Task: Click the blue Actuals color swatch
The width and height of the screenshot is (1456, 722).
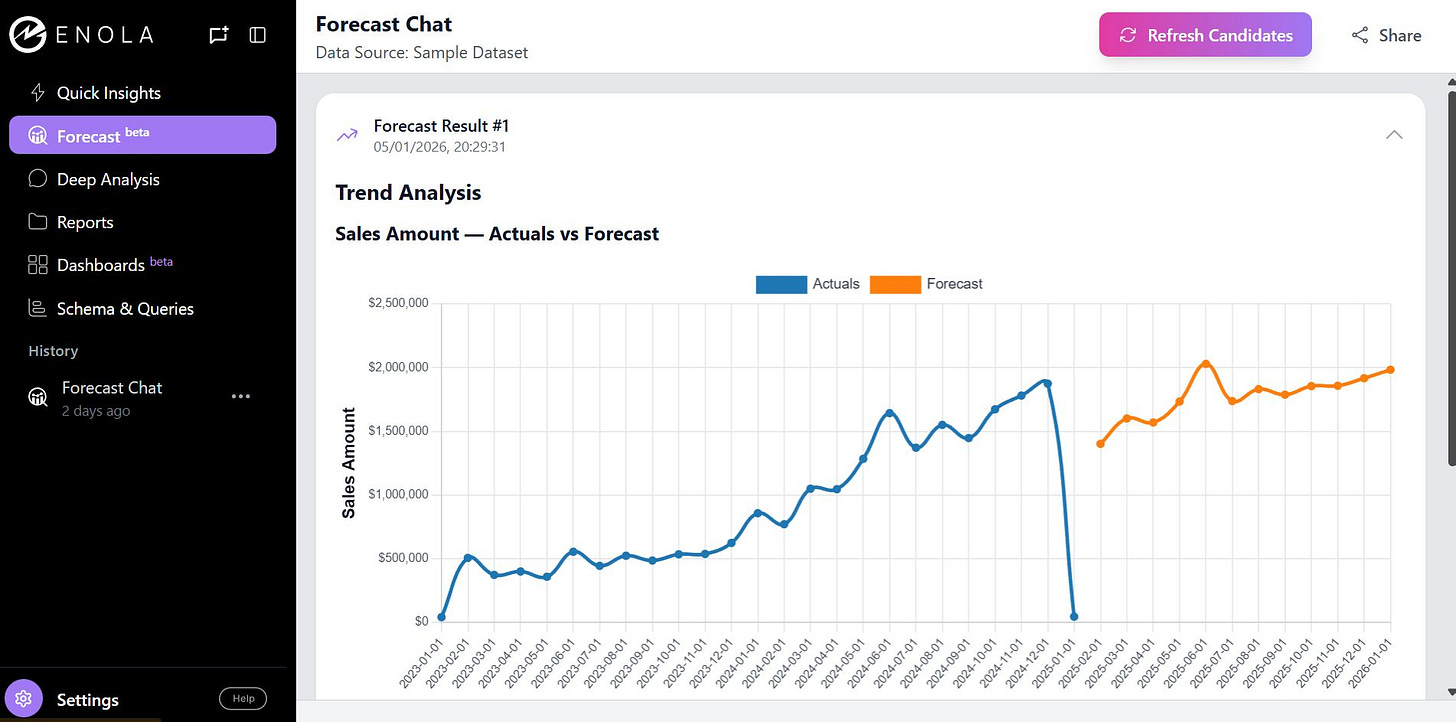Action: click(x=781, y=284)
